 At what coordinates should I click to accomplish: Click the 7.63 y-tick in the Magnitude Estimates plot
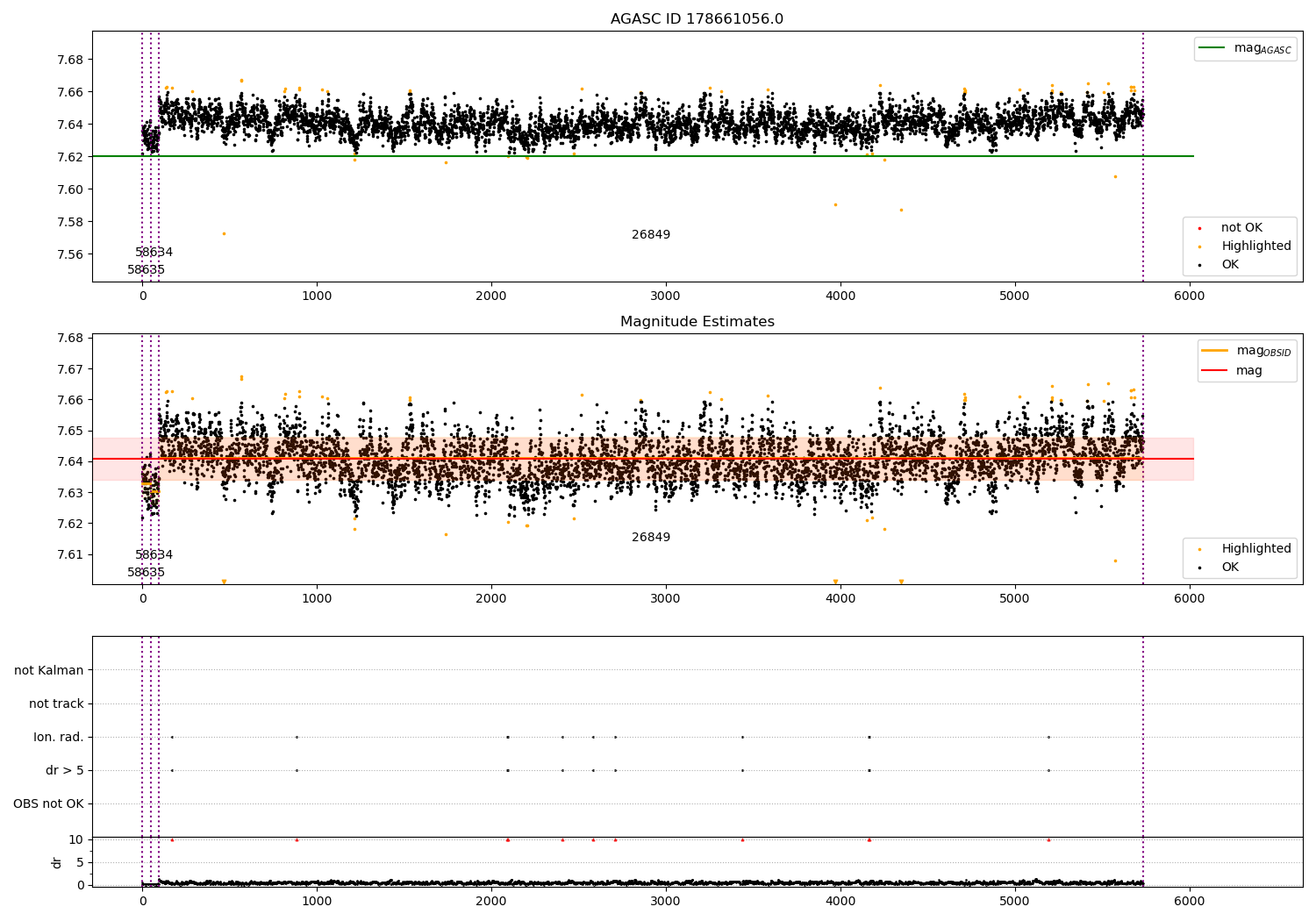[69, 493]
